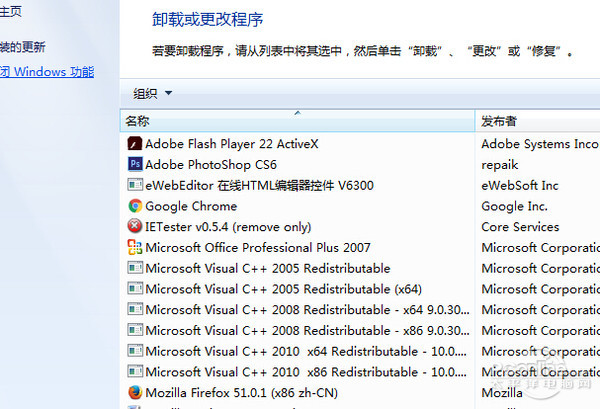
Task: Click the Google Chrome icon
Action: (x=135, y=206)
